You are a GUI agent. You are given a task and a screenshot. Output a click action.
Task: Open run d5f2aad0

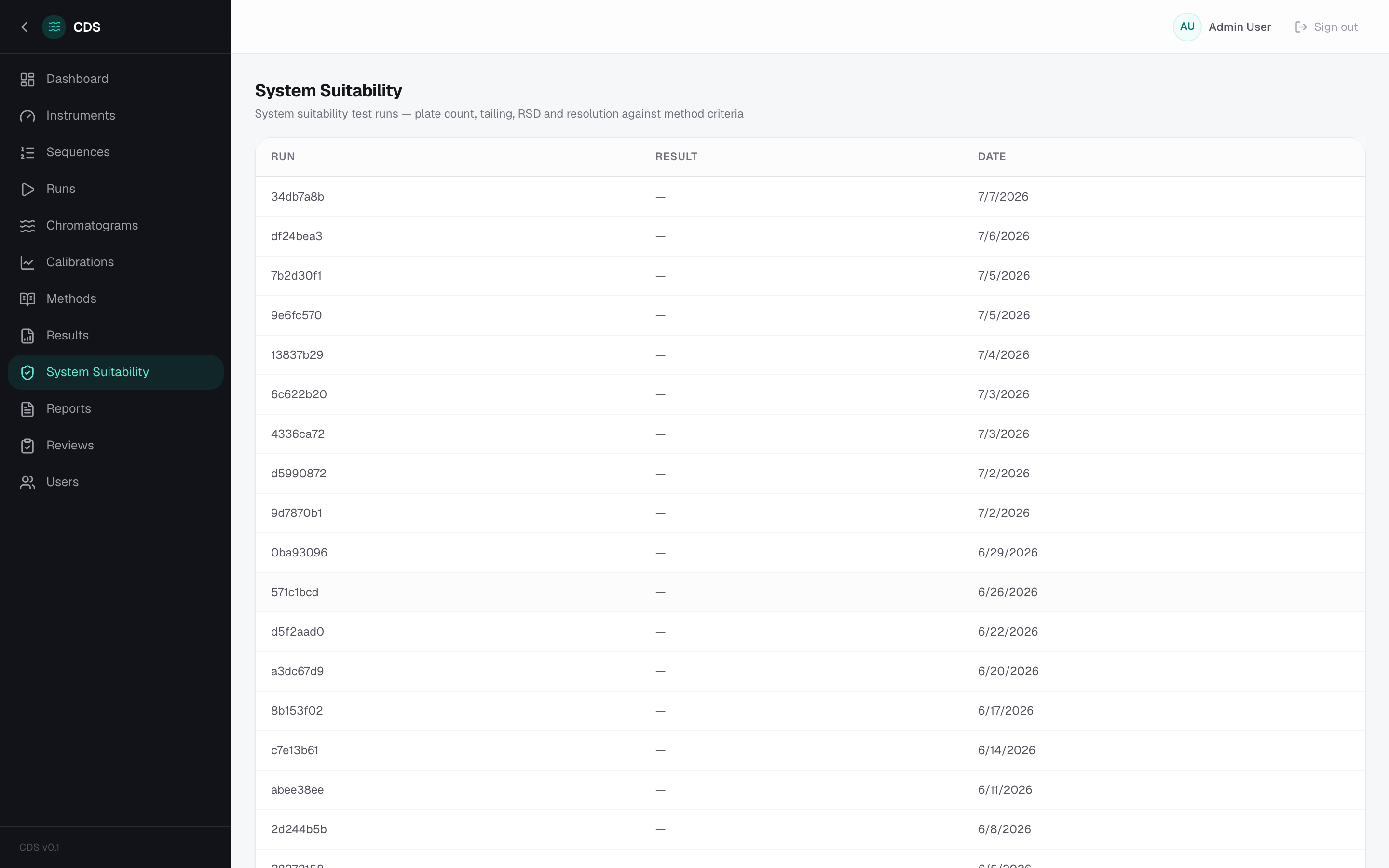[810, 632]
